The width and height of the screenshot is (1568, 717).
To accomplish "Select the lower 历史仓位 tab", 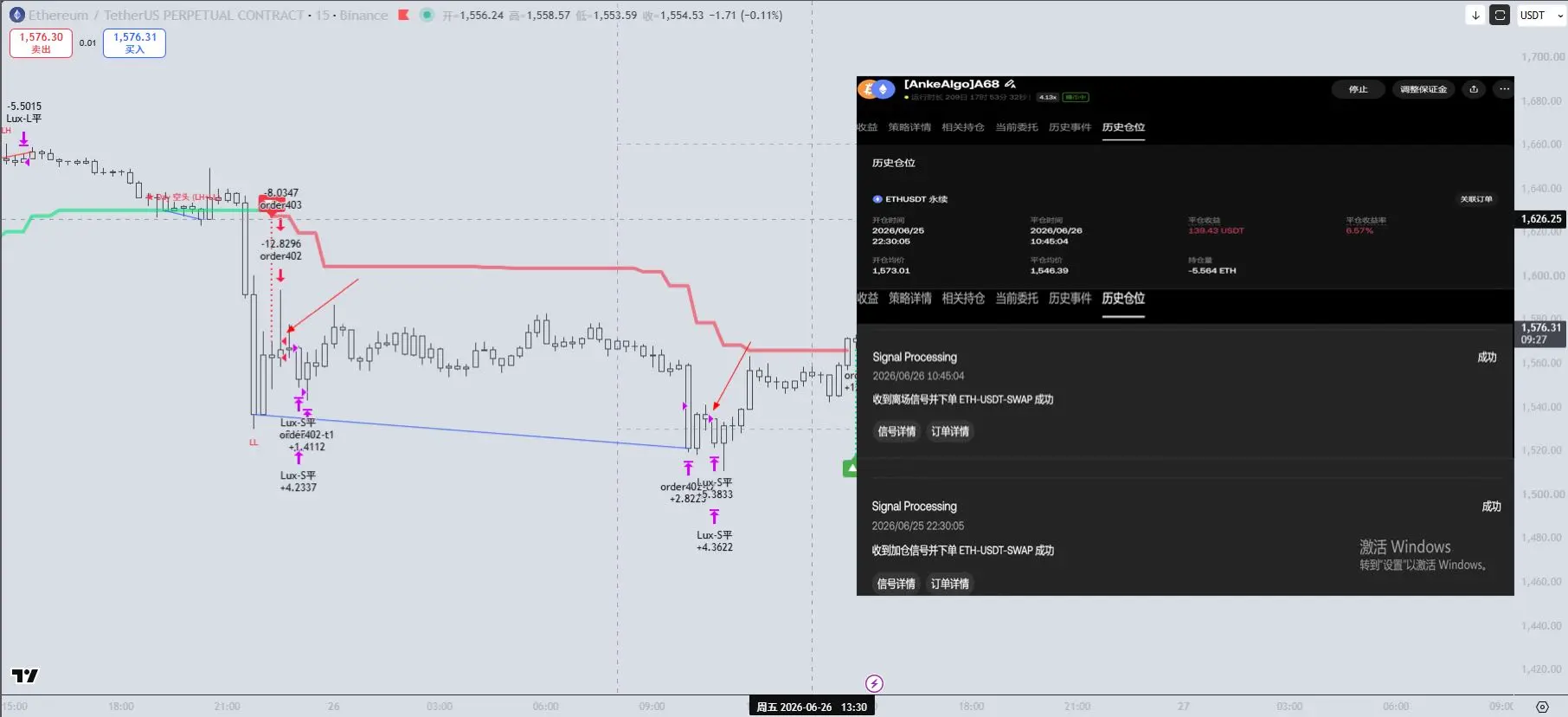I will pos(1123,299).
